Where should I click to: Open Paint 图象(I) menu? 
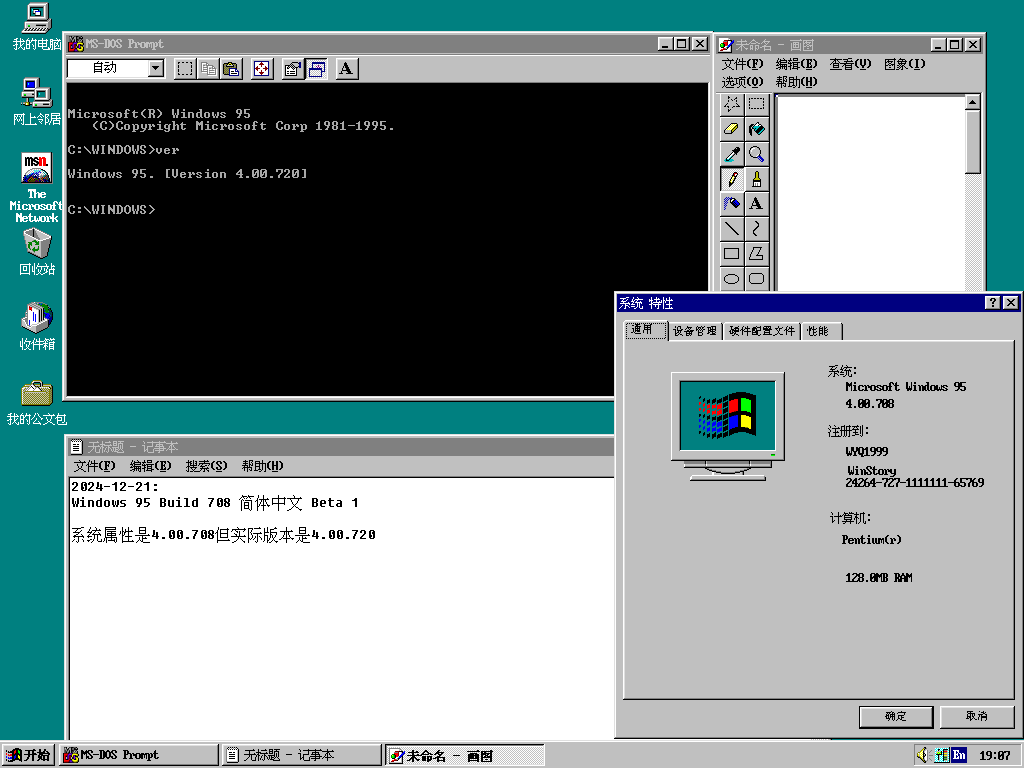click(x=904, y=64)
